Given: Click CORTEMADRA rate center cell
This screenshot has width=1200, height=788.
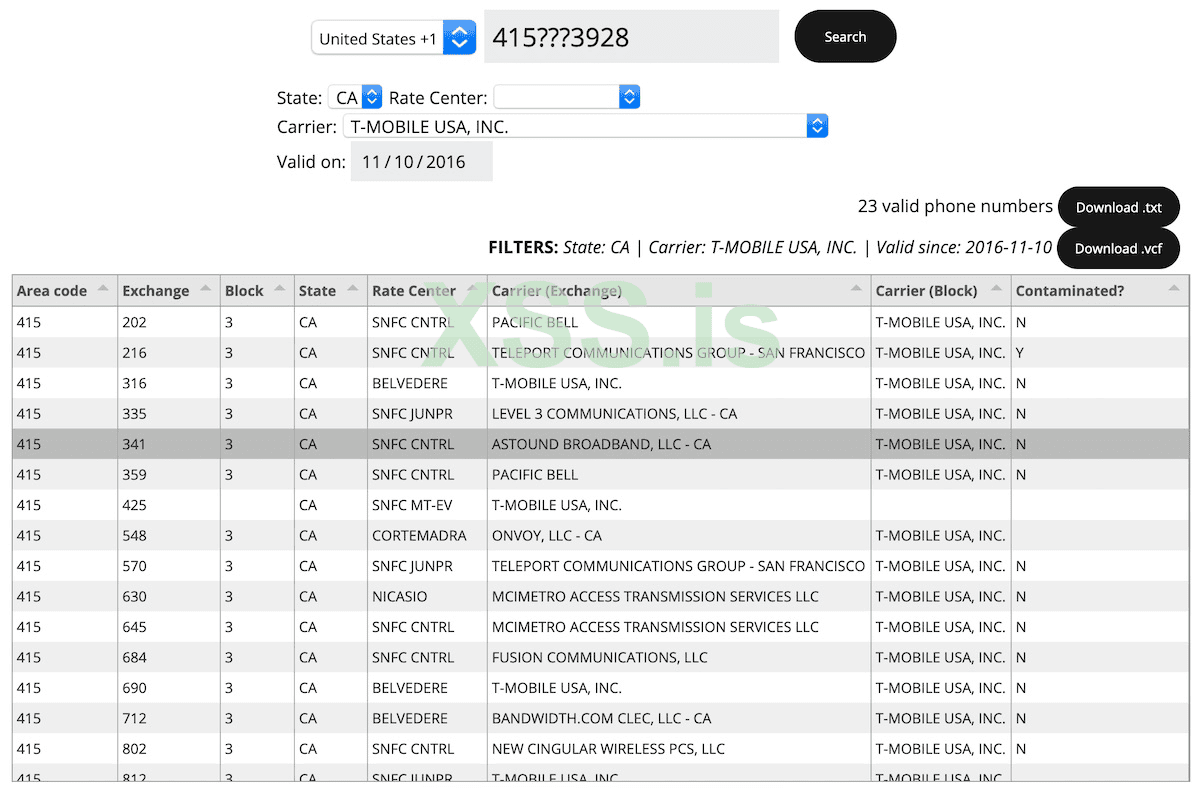Looking at the screenshot, I should (x=427, y=536).
